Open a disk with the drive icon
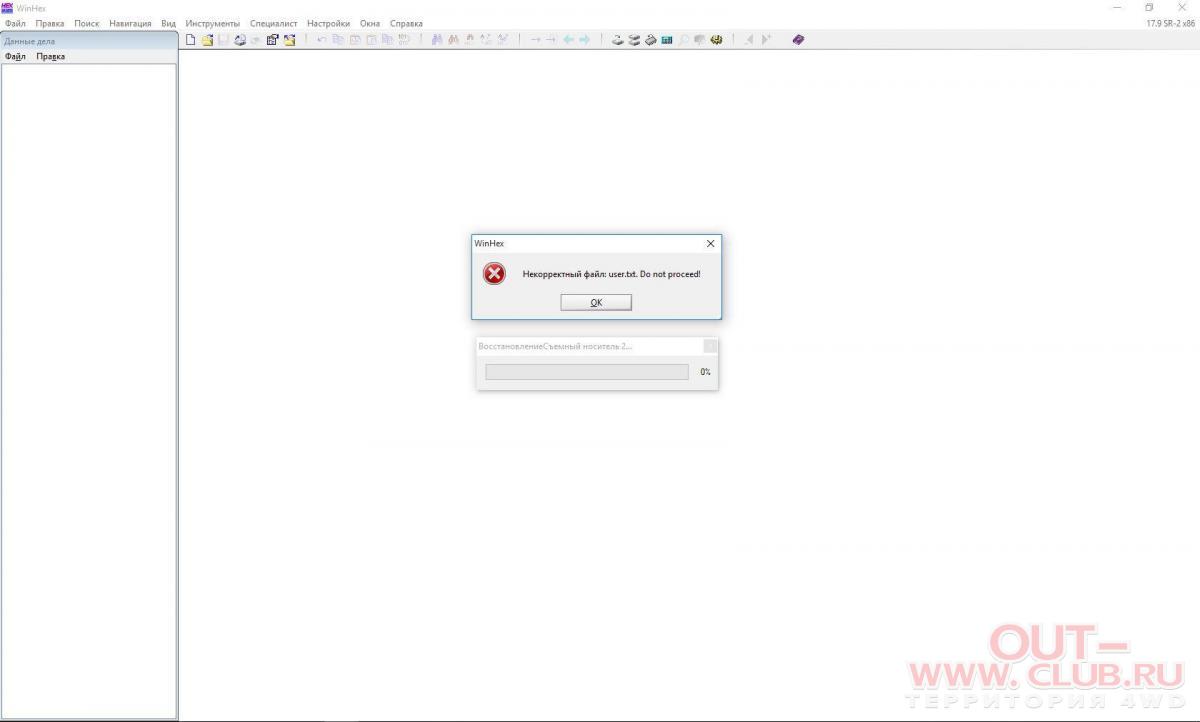 [x=618, y=40]
